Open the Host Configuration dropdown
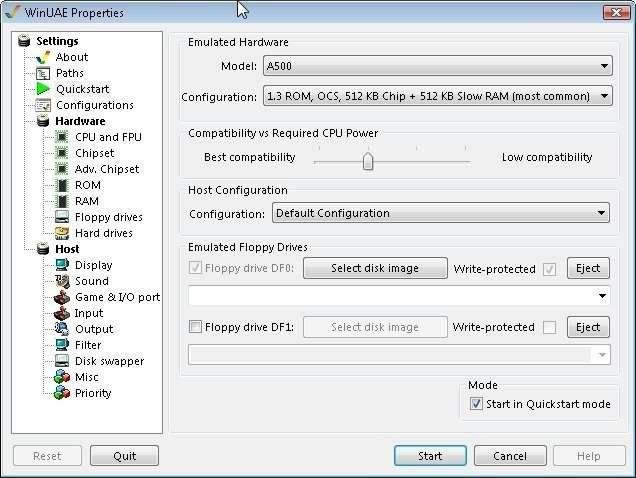 (x=440, y=213)
